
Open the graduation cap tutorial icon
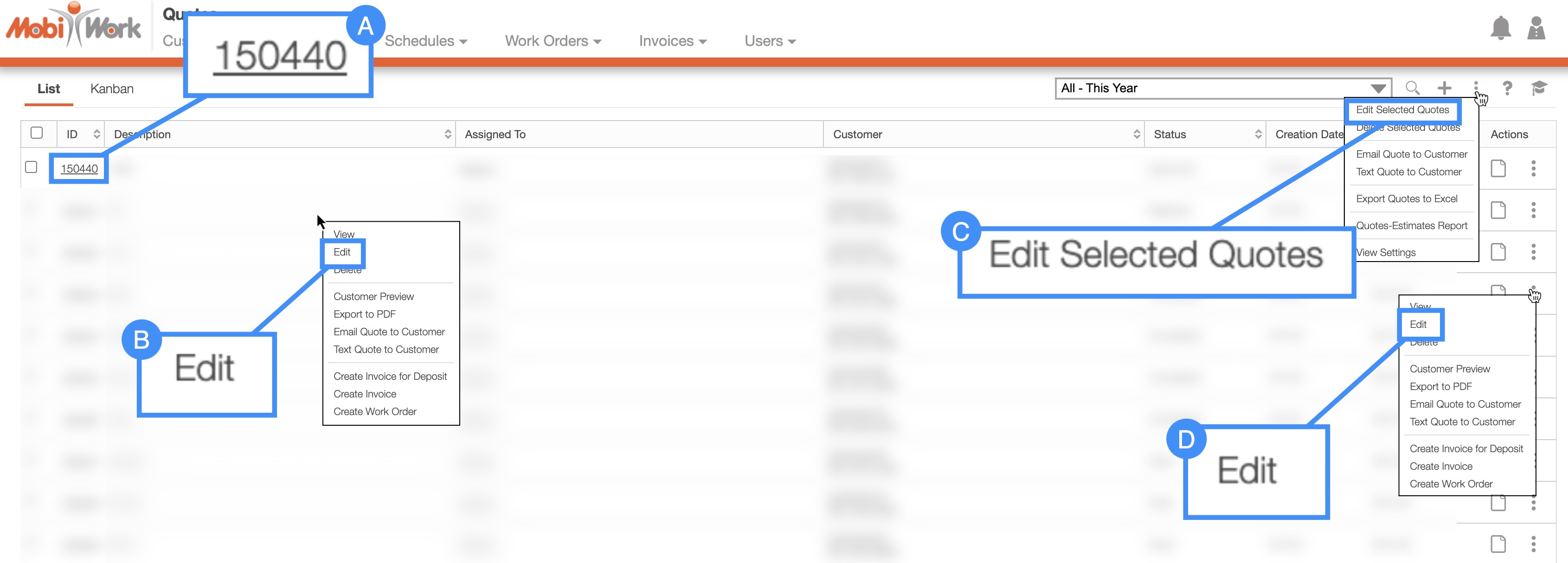pos(1538,88)
